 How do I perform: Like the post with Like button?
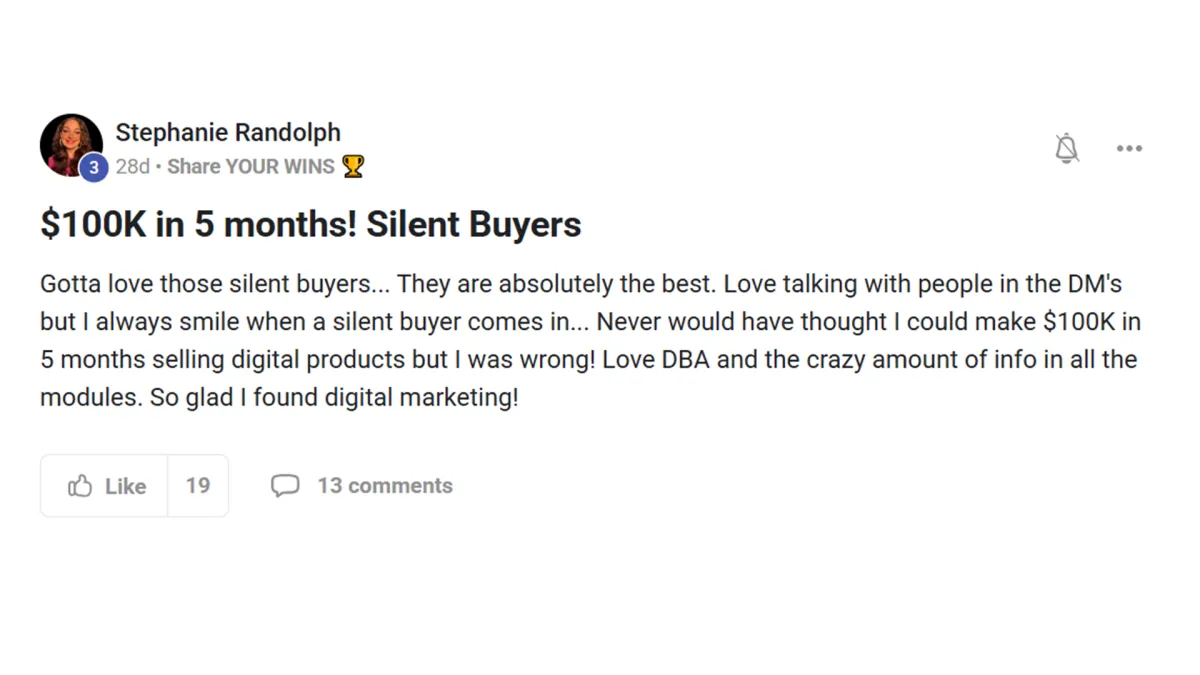click(x=104, y=486)
